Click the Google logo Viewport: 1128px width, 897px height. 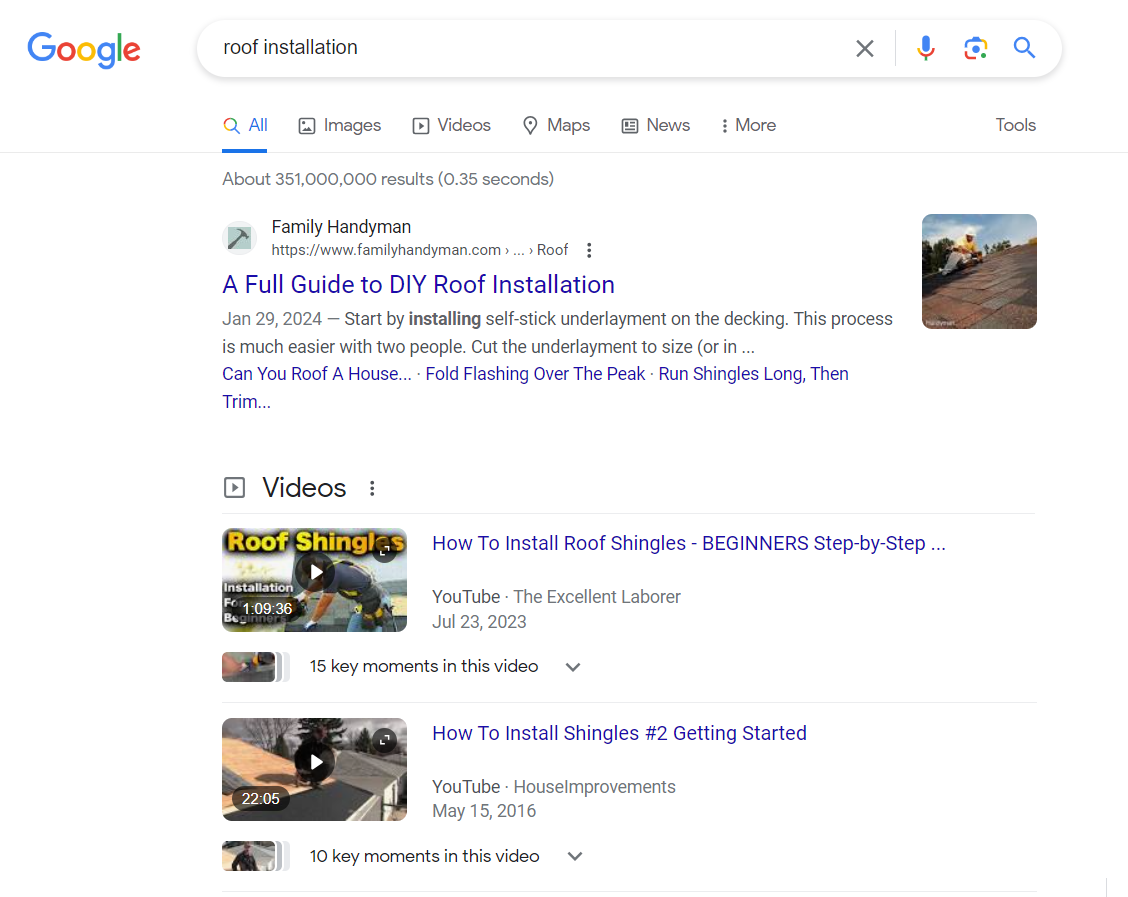84,50
